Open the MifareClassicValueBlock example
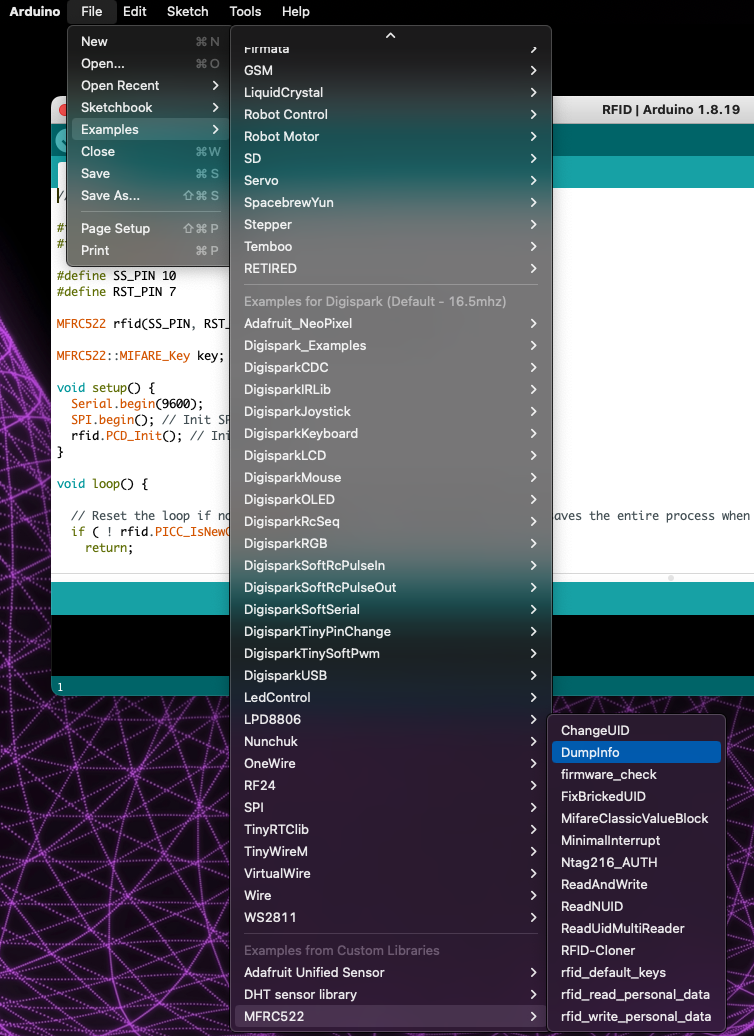 click(636, 818)
